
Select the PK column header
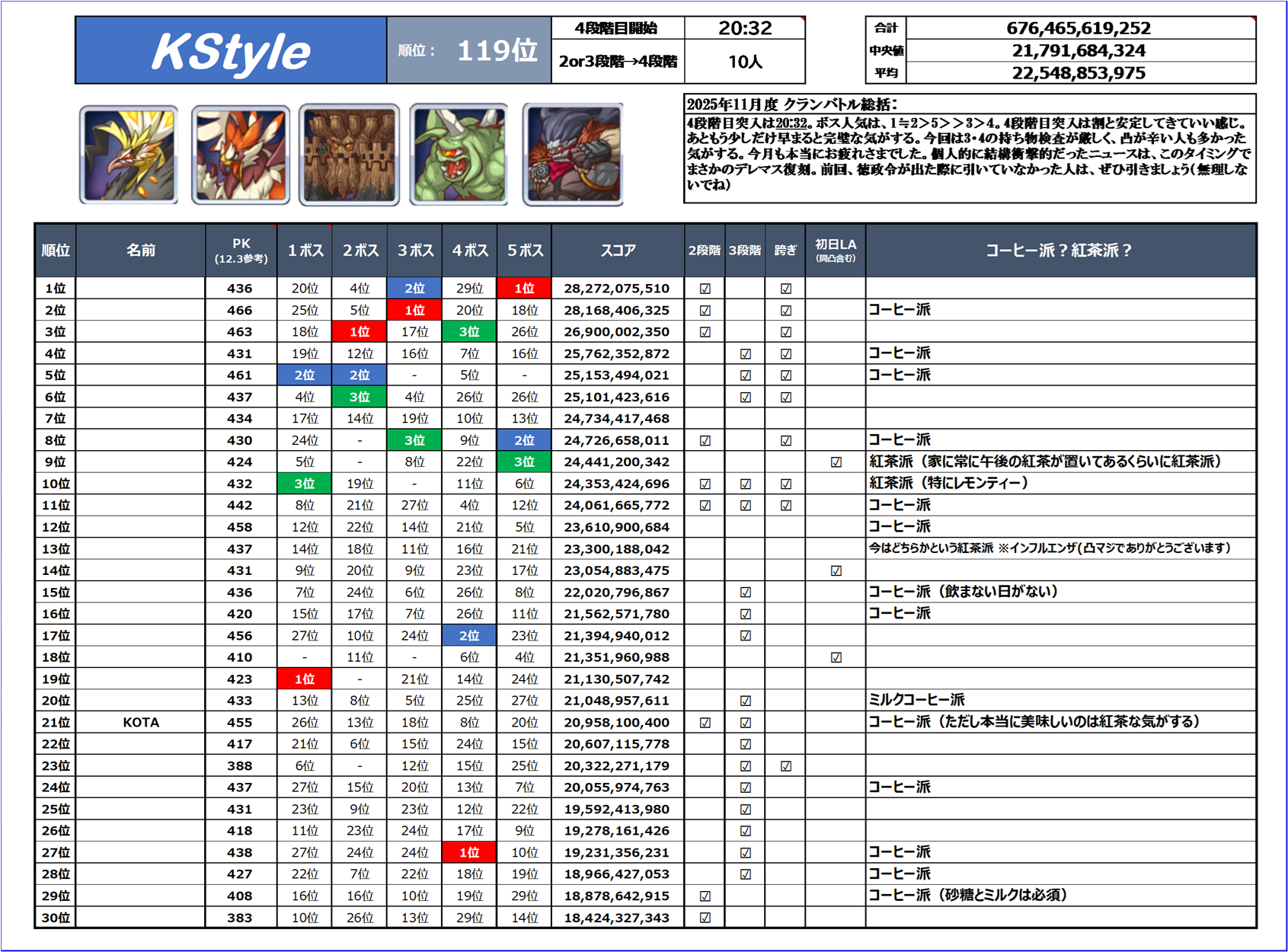coord(241,251)
